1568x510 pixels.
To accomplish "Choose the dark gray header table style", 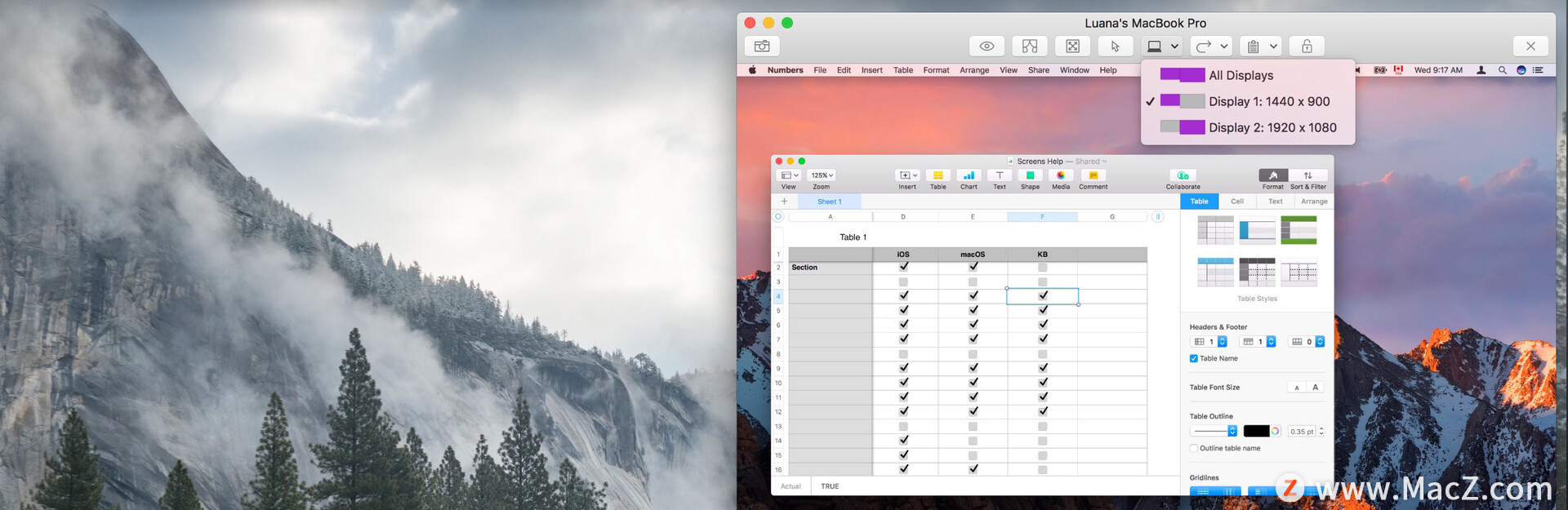I will tap(1257, 272).
